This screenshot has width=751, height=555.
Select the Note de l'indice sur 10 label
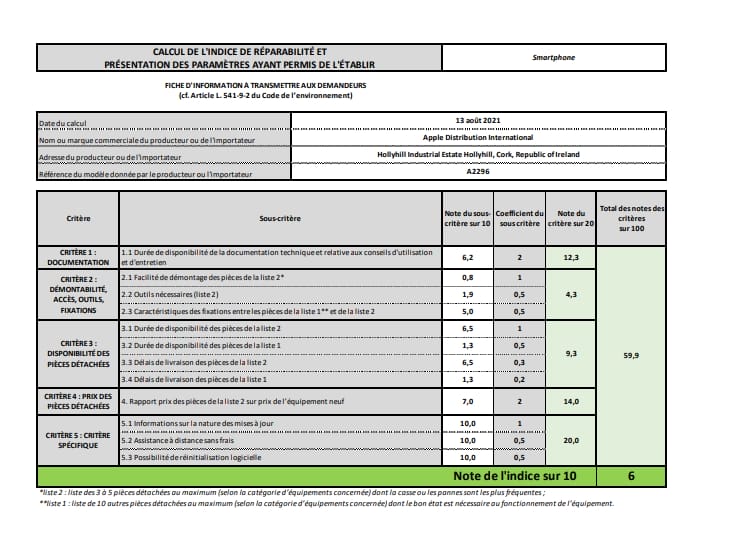(515, 476)
